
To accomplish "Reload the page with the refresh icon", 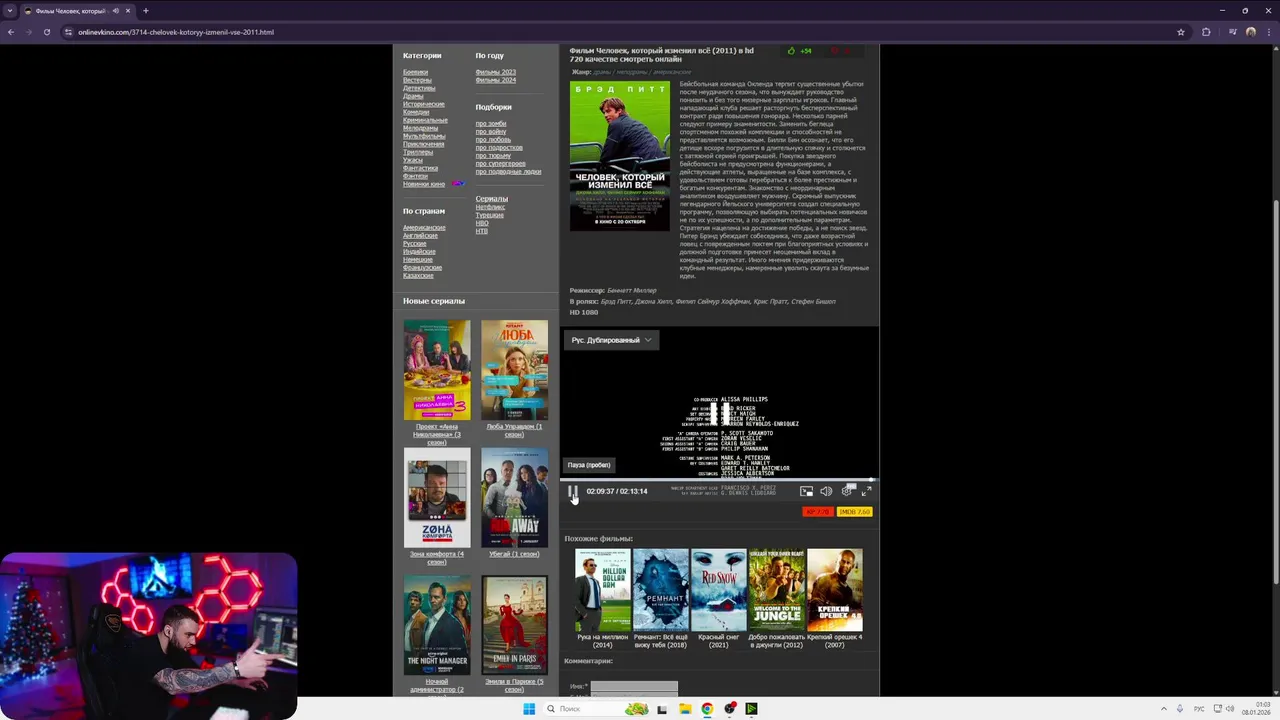I will coord(47,32).
